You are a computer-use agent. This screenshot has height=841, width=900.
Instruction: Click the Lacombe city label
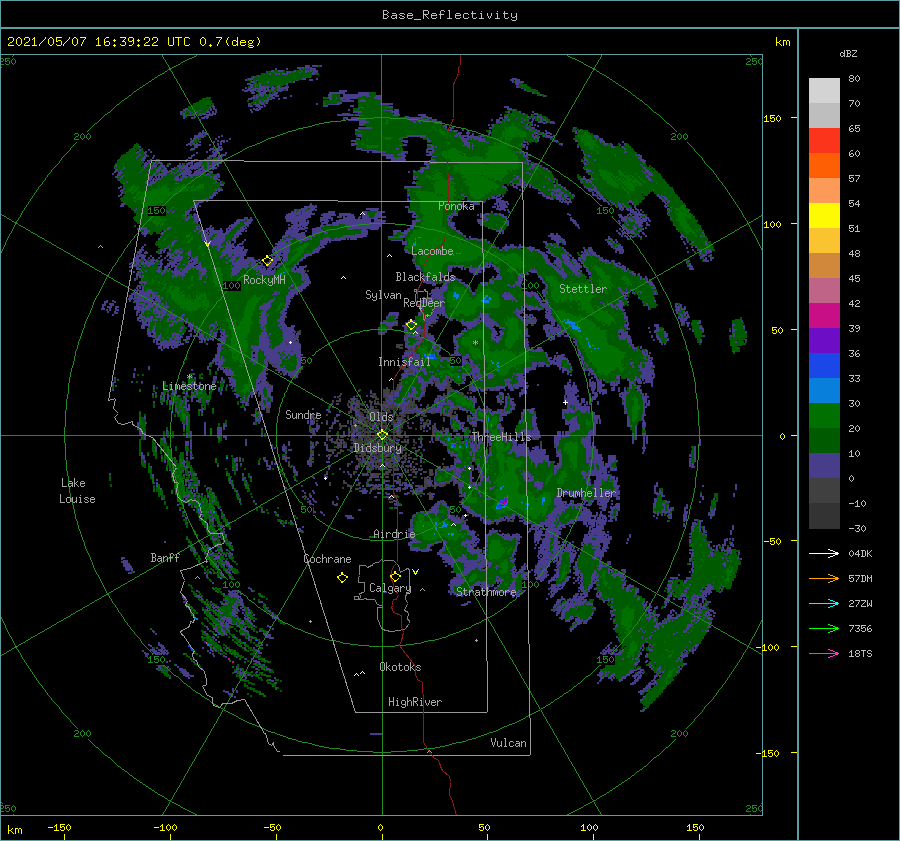point(432,251)
